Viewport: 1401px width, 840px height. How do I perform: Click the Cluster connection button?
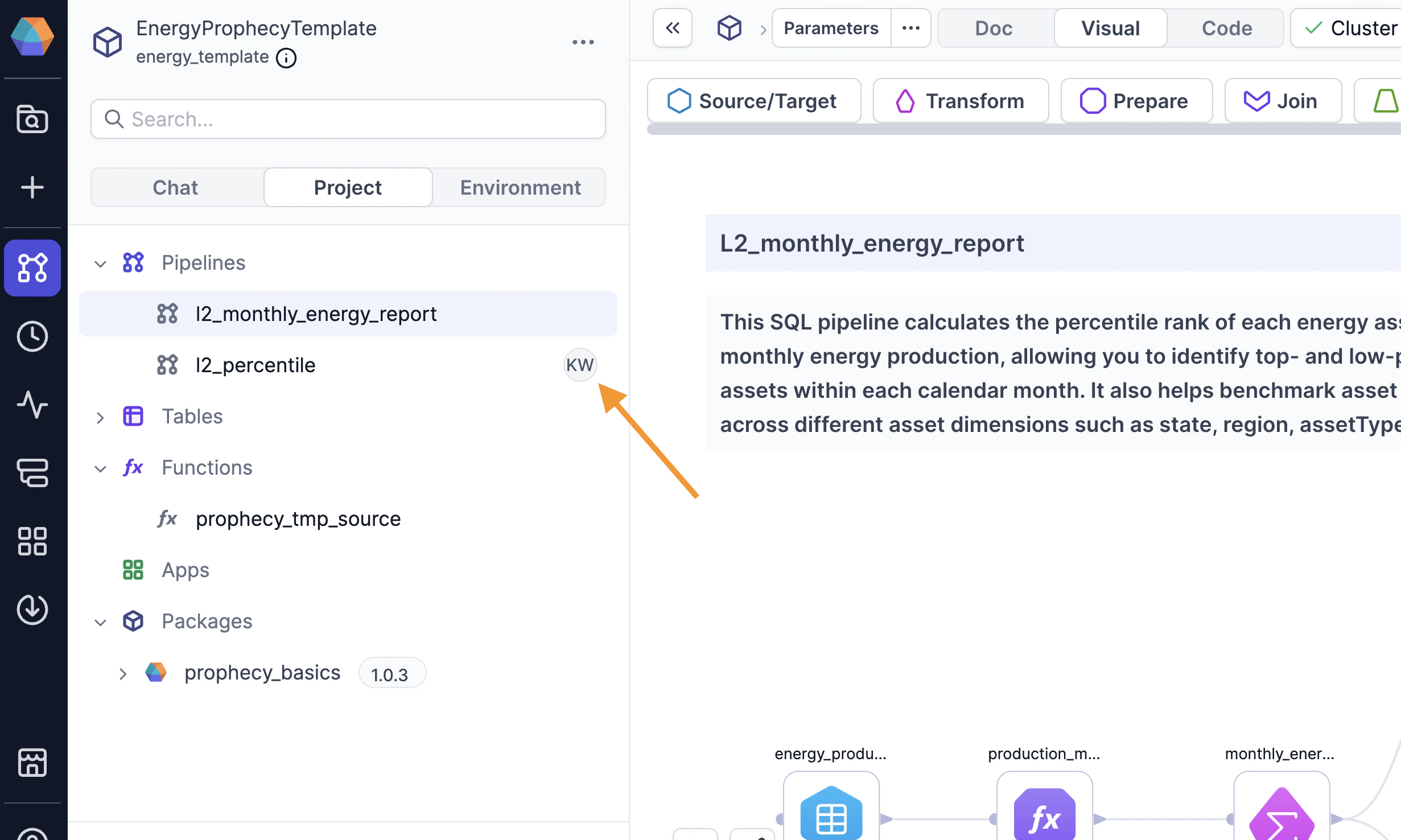pos(1346,28)
